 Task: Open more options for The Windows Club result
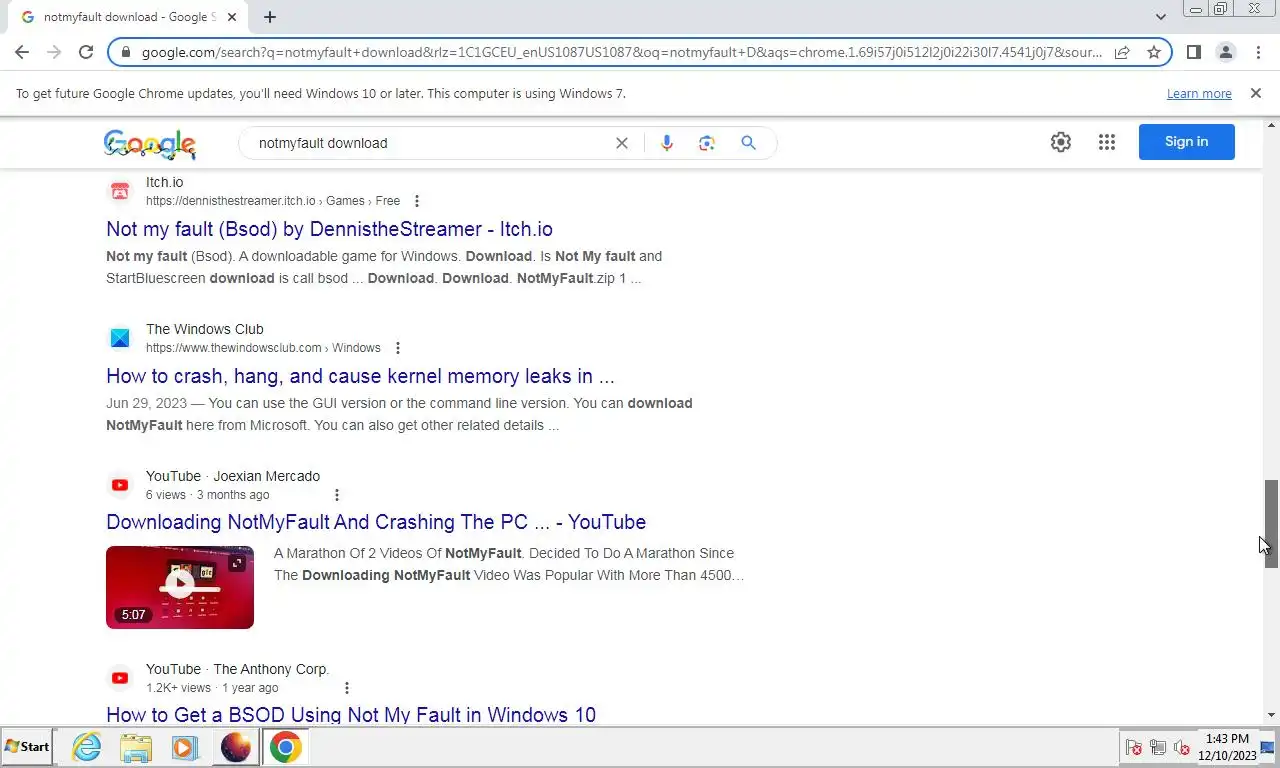(x=398, y=348)
